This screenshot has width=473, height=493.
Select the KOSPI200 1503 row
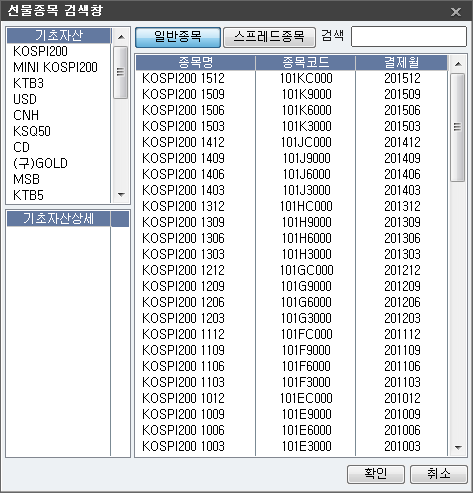pyautogui.click(x=291, y=126)
